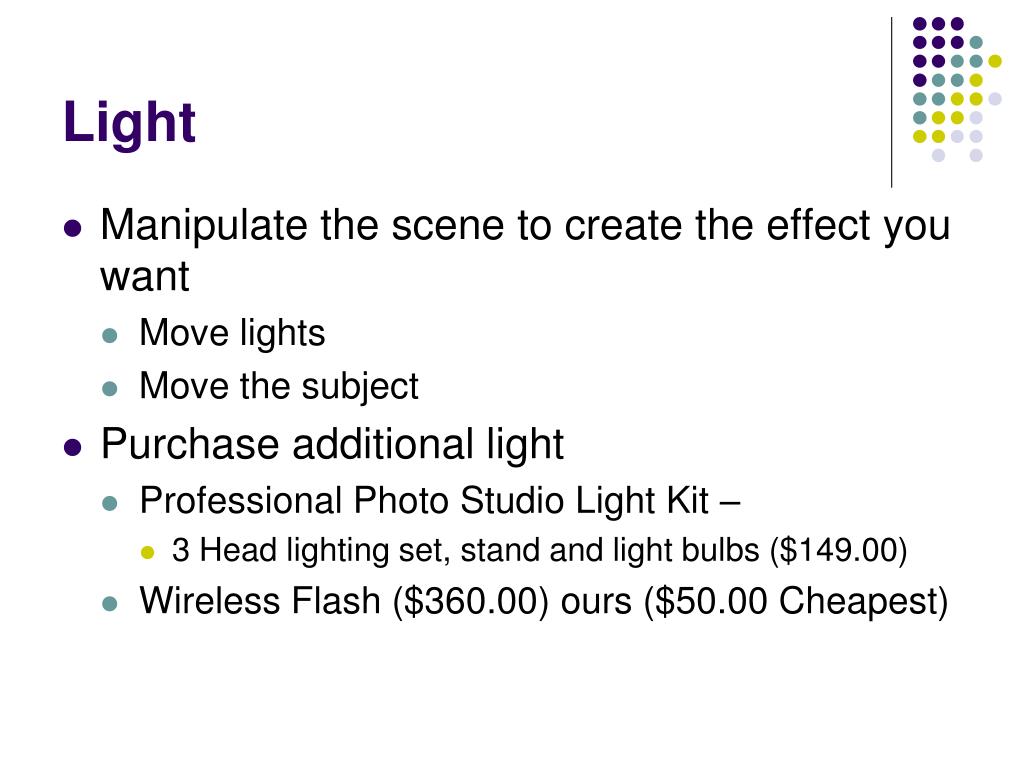
Task: Click the teal bullet before "Professional Photo"
Action: pos(110,504)
